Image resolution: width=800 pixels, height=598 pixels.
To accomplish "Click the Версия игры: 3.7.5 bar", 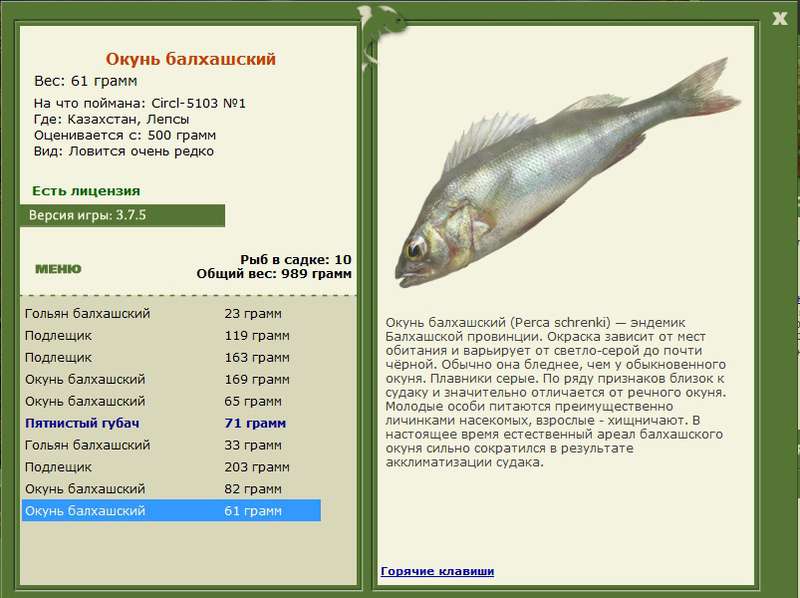I will tap(122, 215).
